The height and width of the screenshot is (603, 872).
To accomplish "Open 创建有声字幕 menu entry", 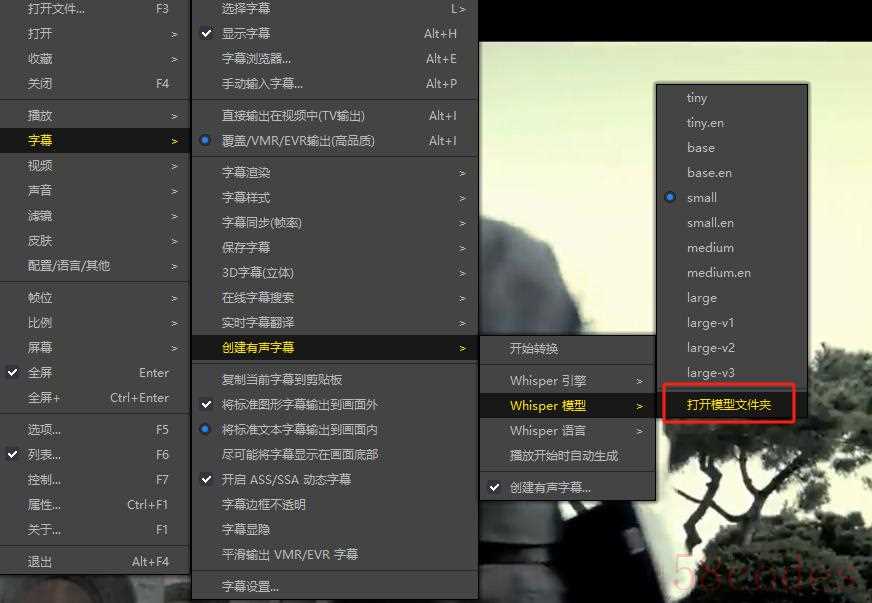I will pyautogui.click(x=334, y=348).
